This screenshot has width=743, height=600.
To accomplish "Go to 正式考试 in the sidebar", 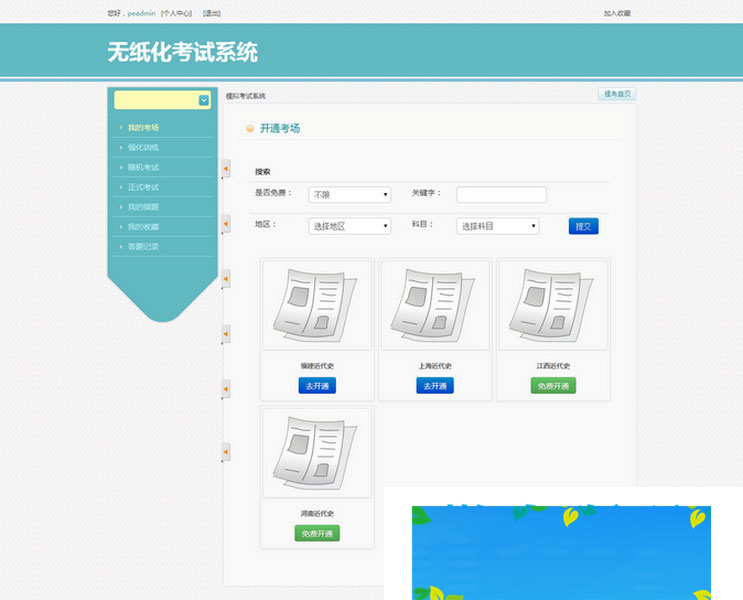I will pos(143,187).
